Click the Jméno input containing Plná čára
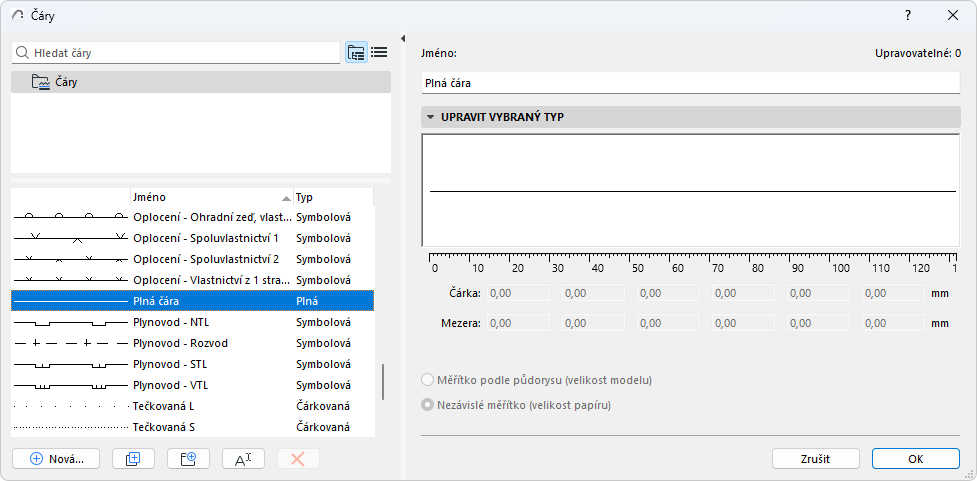 690,82
